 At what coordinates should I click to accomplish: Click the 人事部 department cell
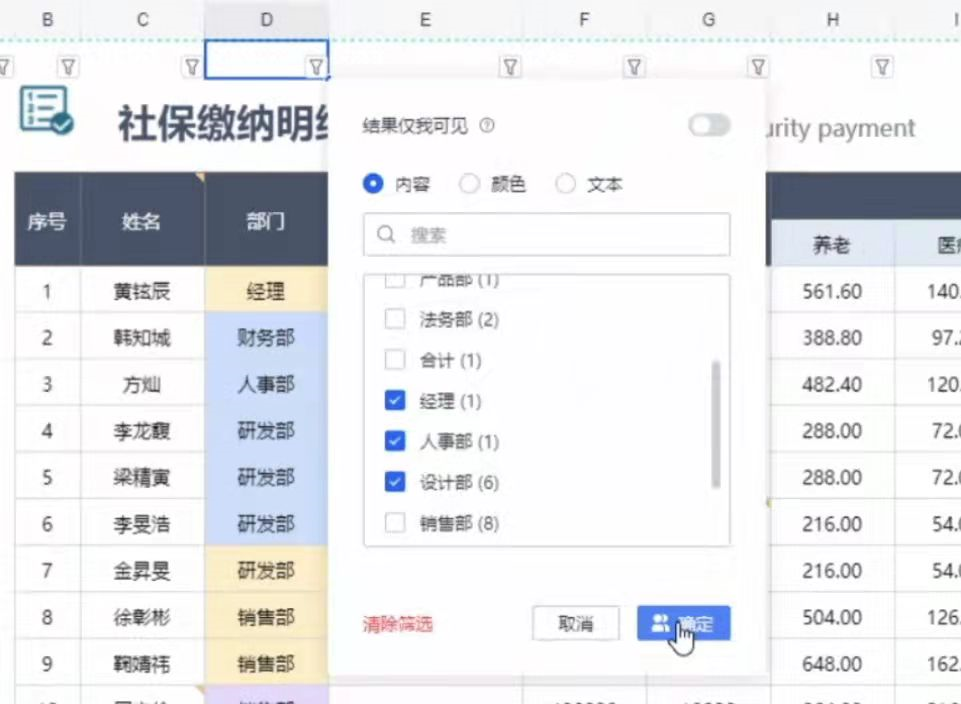(x=266, y=384)
